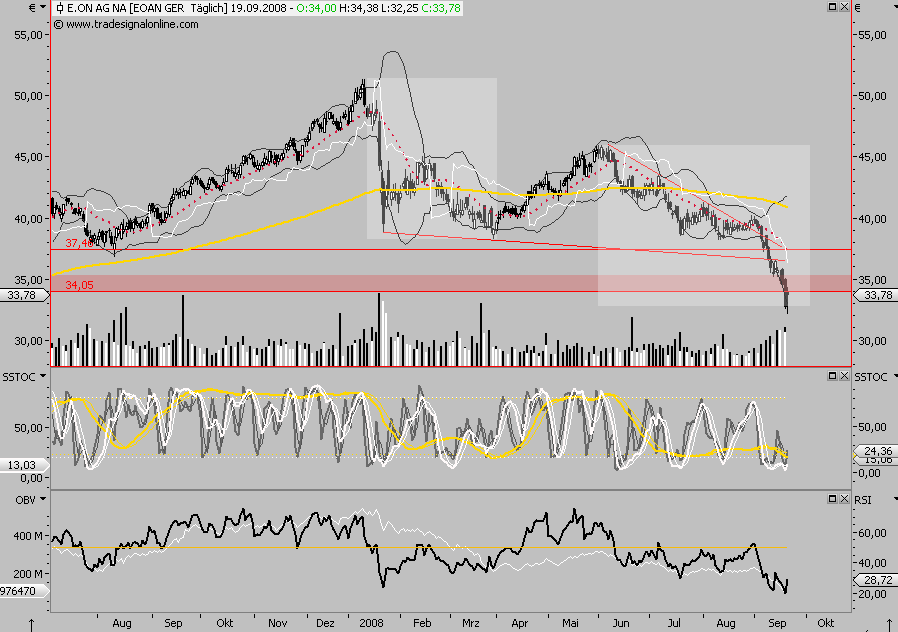
Task: Select the right-axis 33,78 price marker
Action: (x=876, y=295)
